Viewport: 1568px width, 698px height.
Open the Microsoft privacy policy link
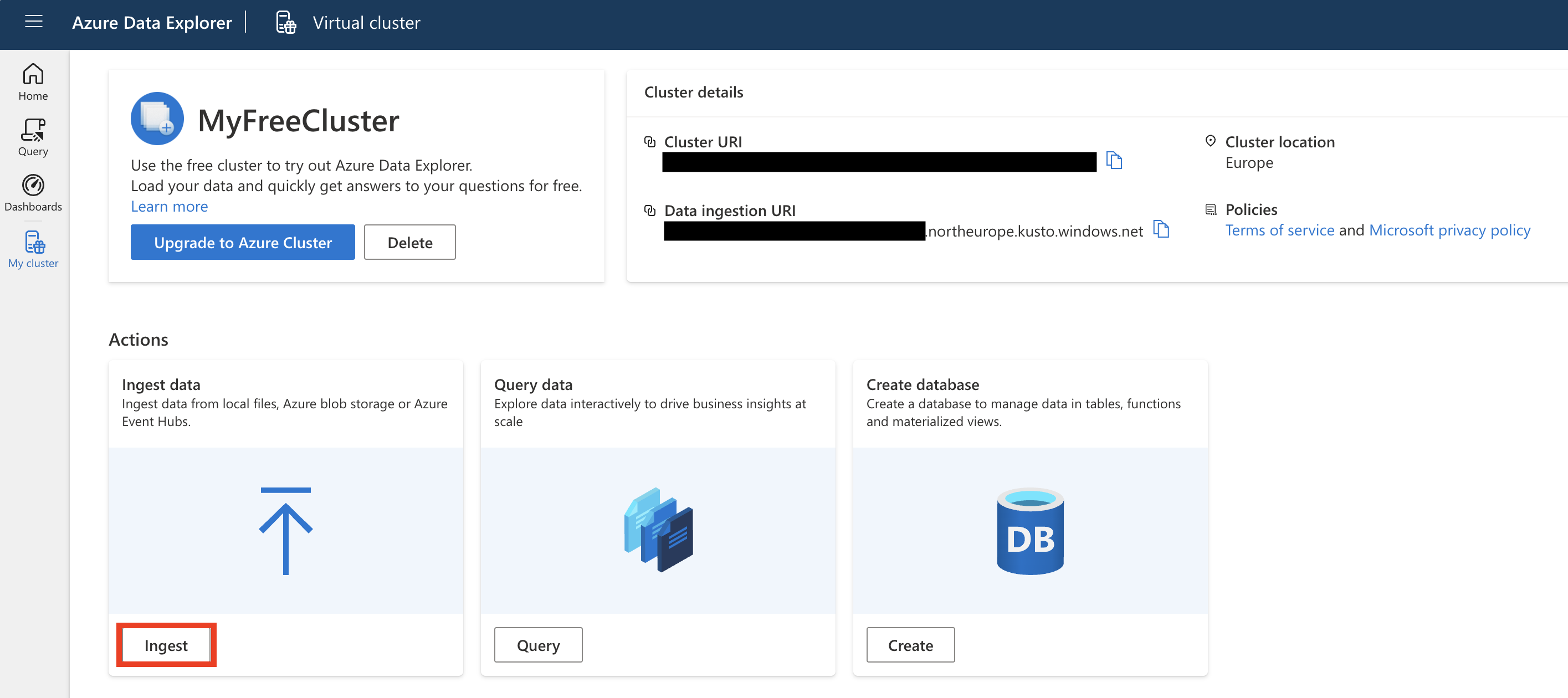pyautogui.click(x=1449, y=230)
